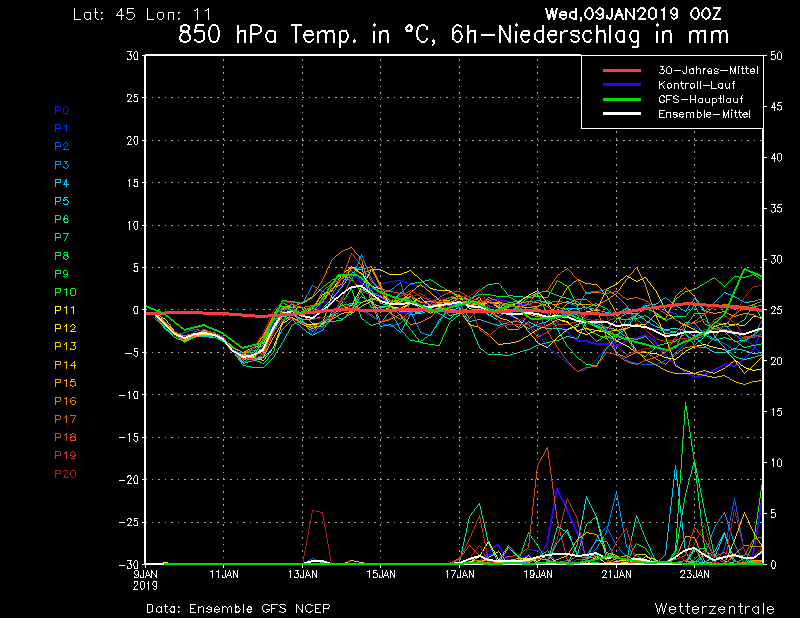Click the "Lat: 45 Lon: 11" coordinates text

click(x=142, y=14)
